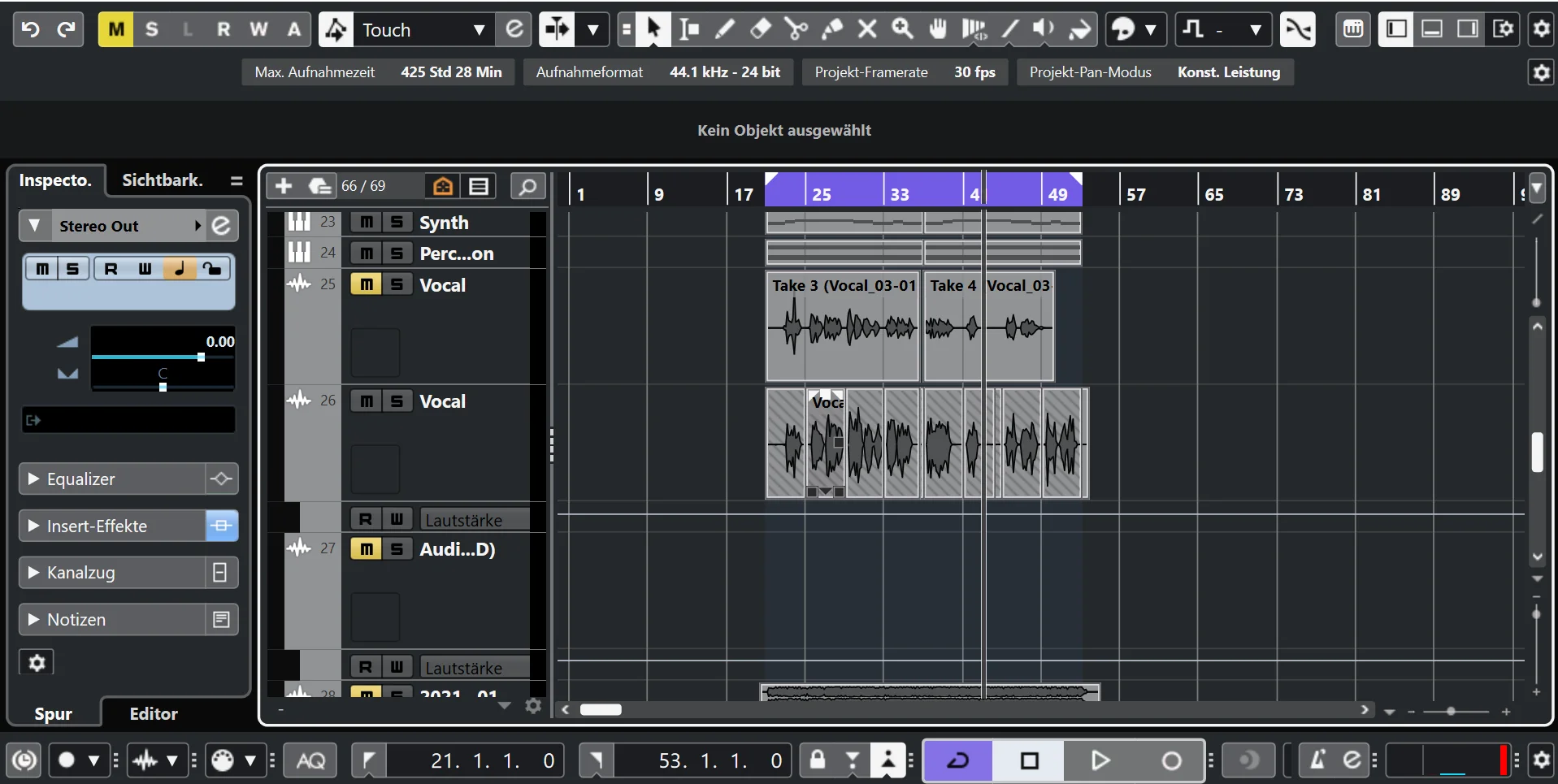
Task: Expand the Notizen section
Action: (34, 620)
